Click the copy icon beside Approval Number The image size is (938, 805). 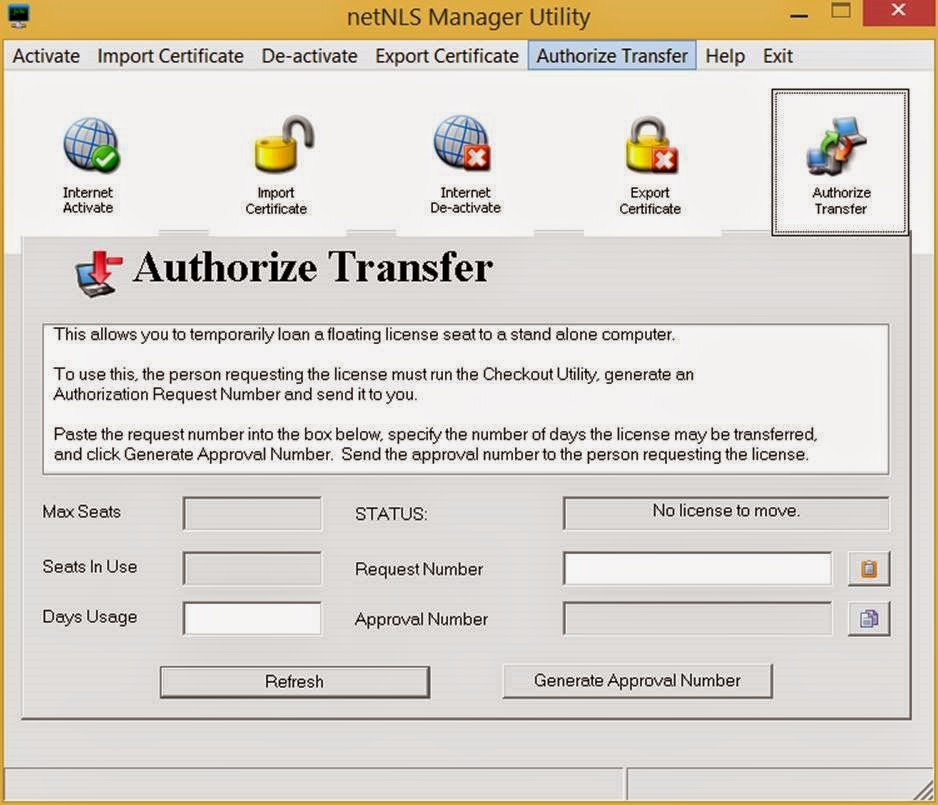[x=869, y=618]
